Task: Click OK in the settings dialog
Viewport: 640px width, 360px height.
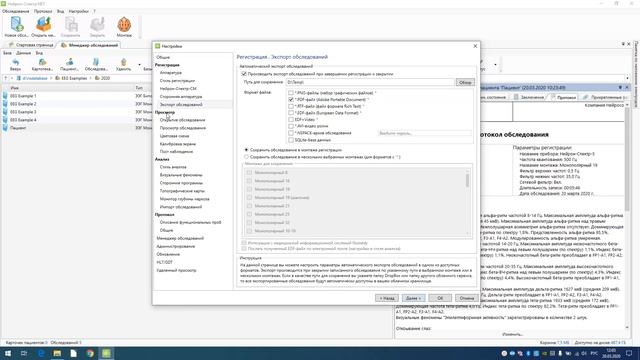Action: (440, 298)
